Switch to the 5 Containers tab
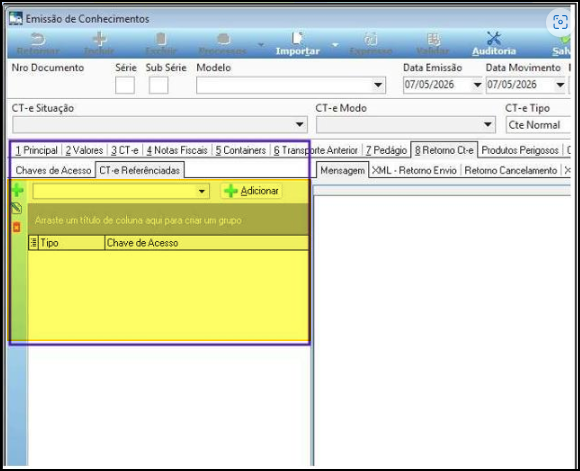Viewport: 580px width, 471px height. (241, 150)
